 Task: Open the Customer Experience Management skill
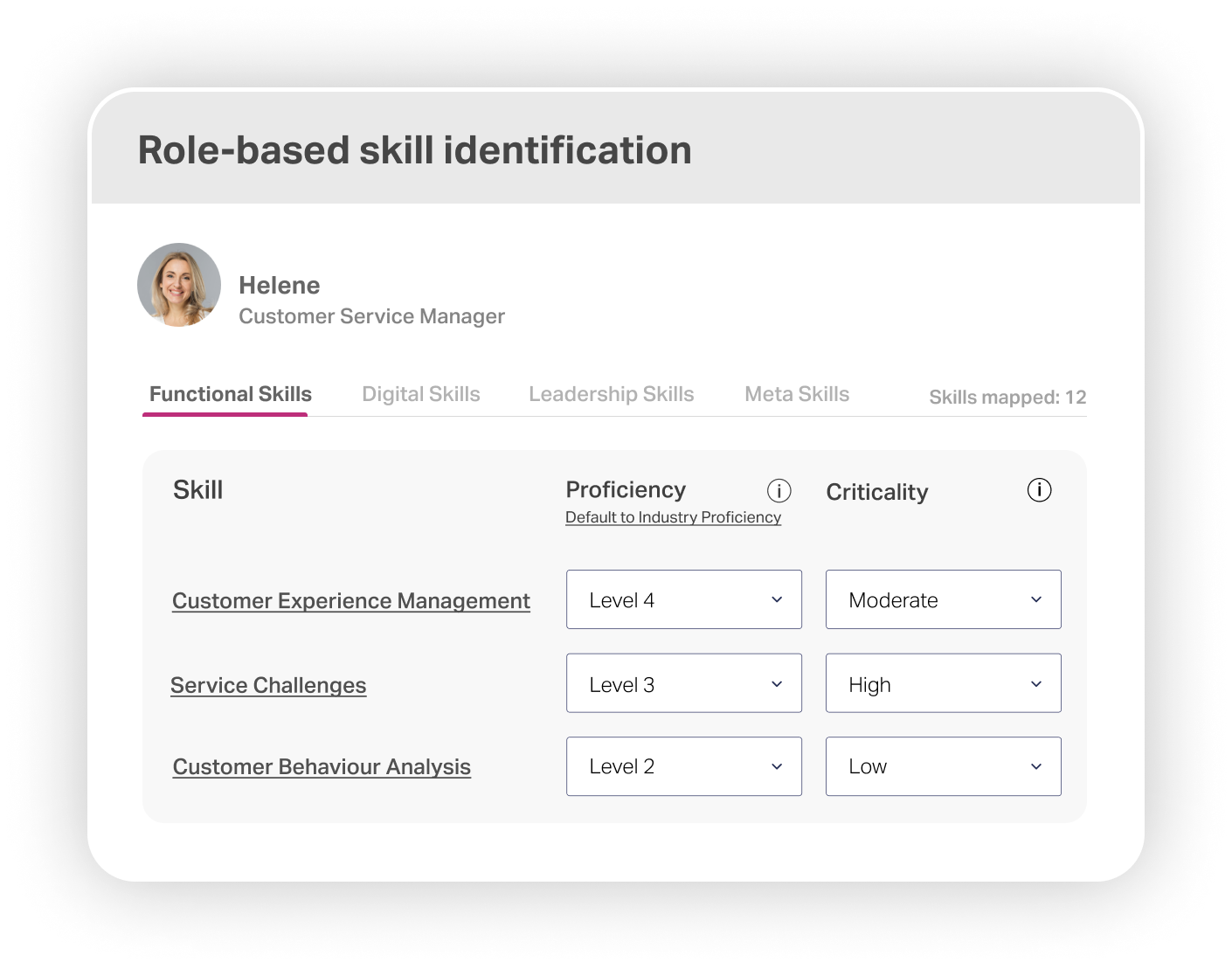(350, 600)
